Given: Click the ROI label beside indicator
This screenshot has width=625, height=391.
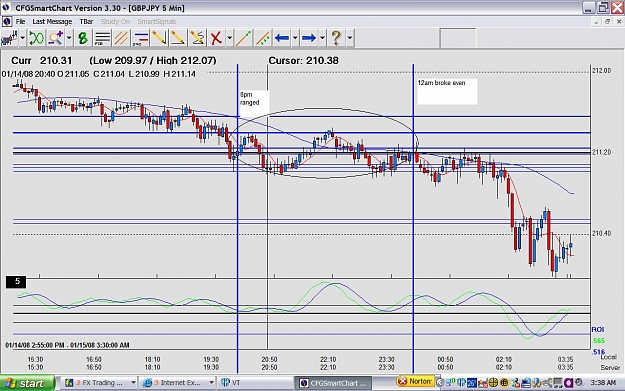Looking at the screenshot, I should point(598,330).
